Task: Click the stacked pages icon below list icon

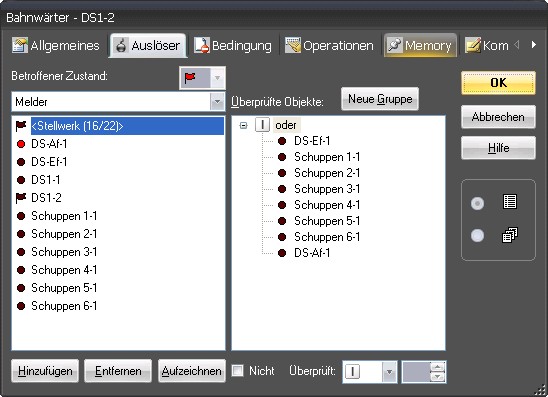Action: 510,235
